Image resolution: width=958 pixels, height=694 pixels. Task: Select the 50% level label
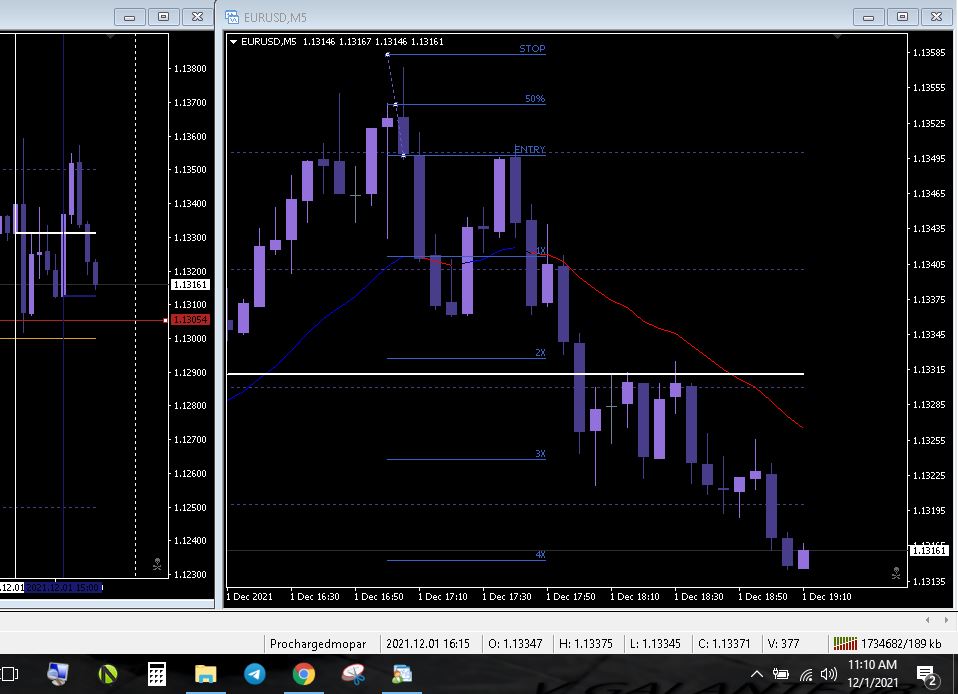point(535,98)
